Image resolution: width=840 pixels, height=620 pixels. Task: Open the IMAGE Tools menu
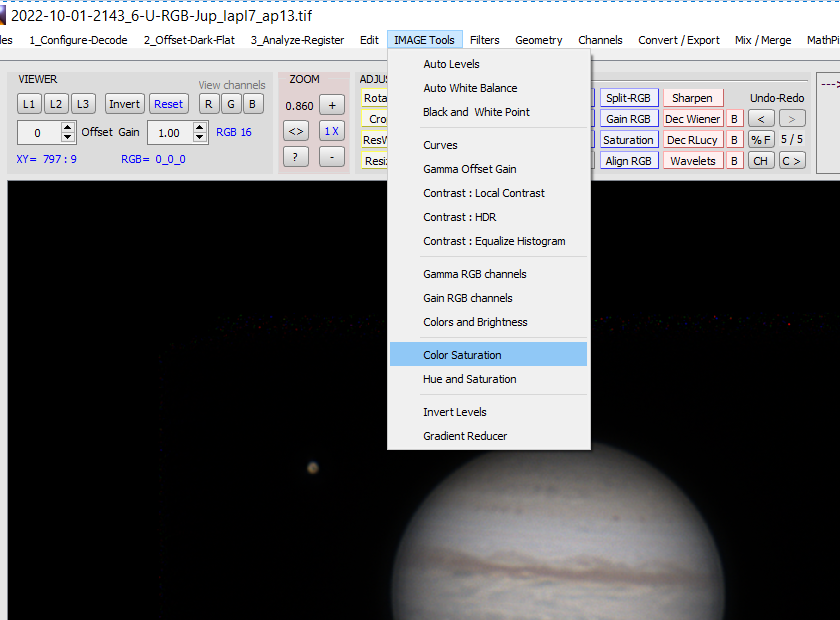coord(424,40)
